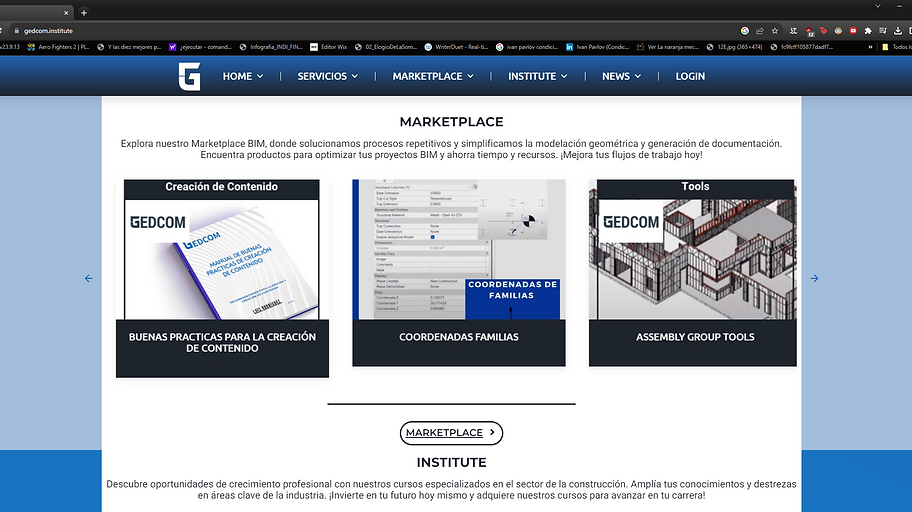Screen dimensions: 912x512
Task: Click the share page icon in address bar
Action: 760,31
